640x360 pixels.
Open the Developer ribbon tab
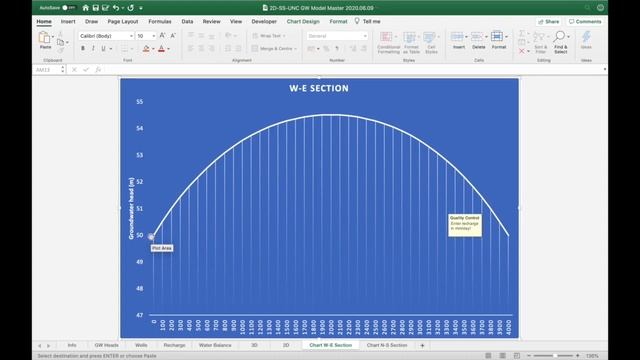[x=264, y=21]
